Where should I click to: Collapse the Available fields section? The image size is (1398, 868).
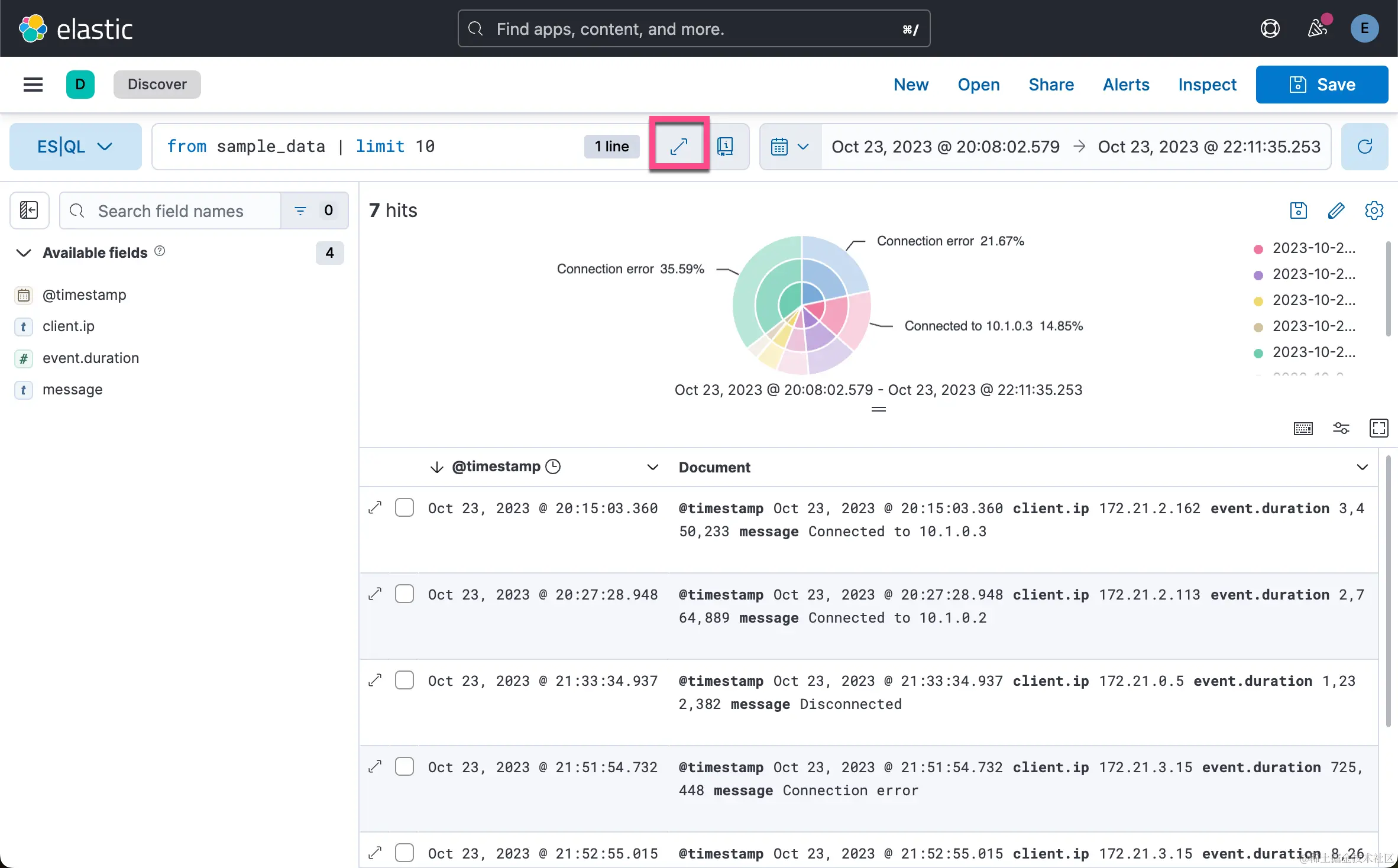(x=24, y=253)
